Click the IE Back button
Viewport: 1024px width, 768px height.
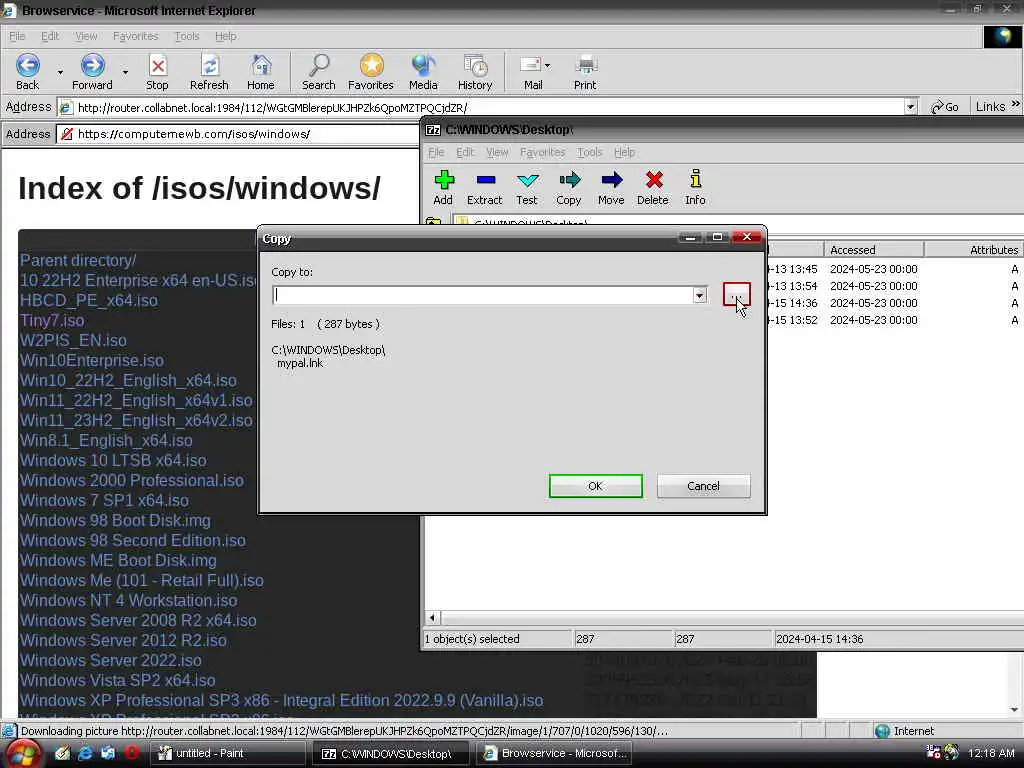point(27,72)
